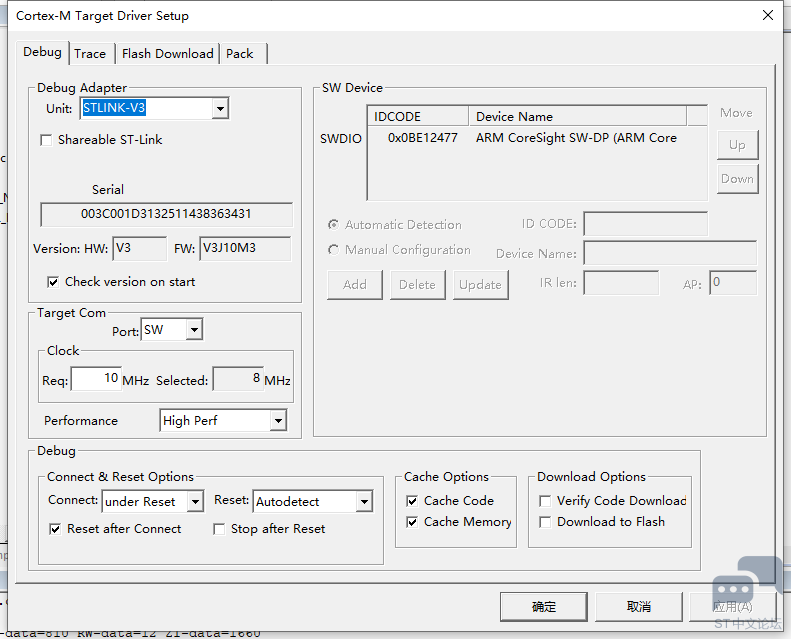Click the IDCODE column header
Screen dimensions: 791x639
418,117
